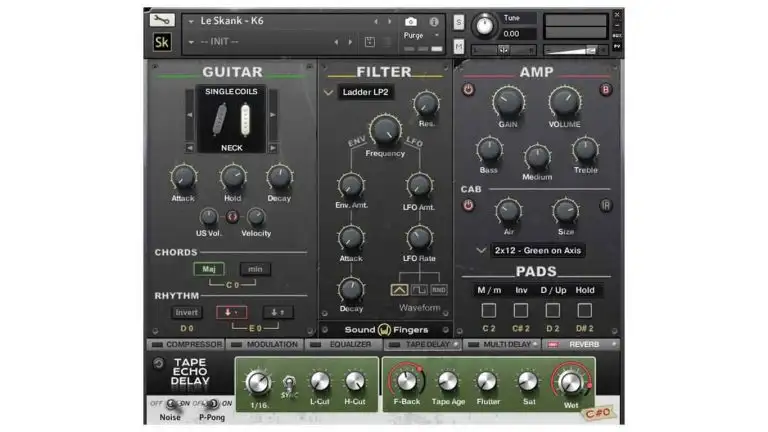Image resolution: width=768 pixels, height=432 pixels.
Task: Click the Tune knob
Action: click(484, 25)
